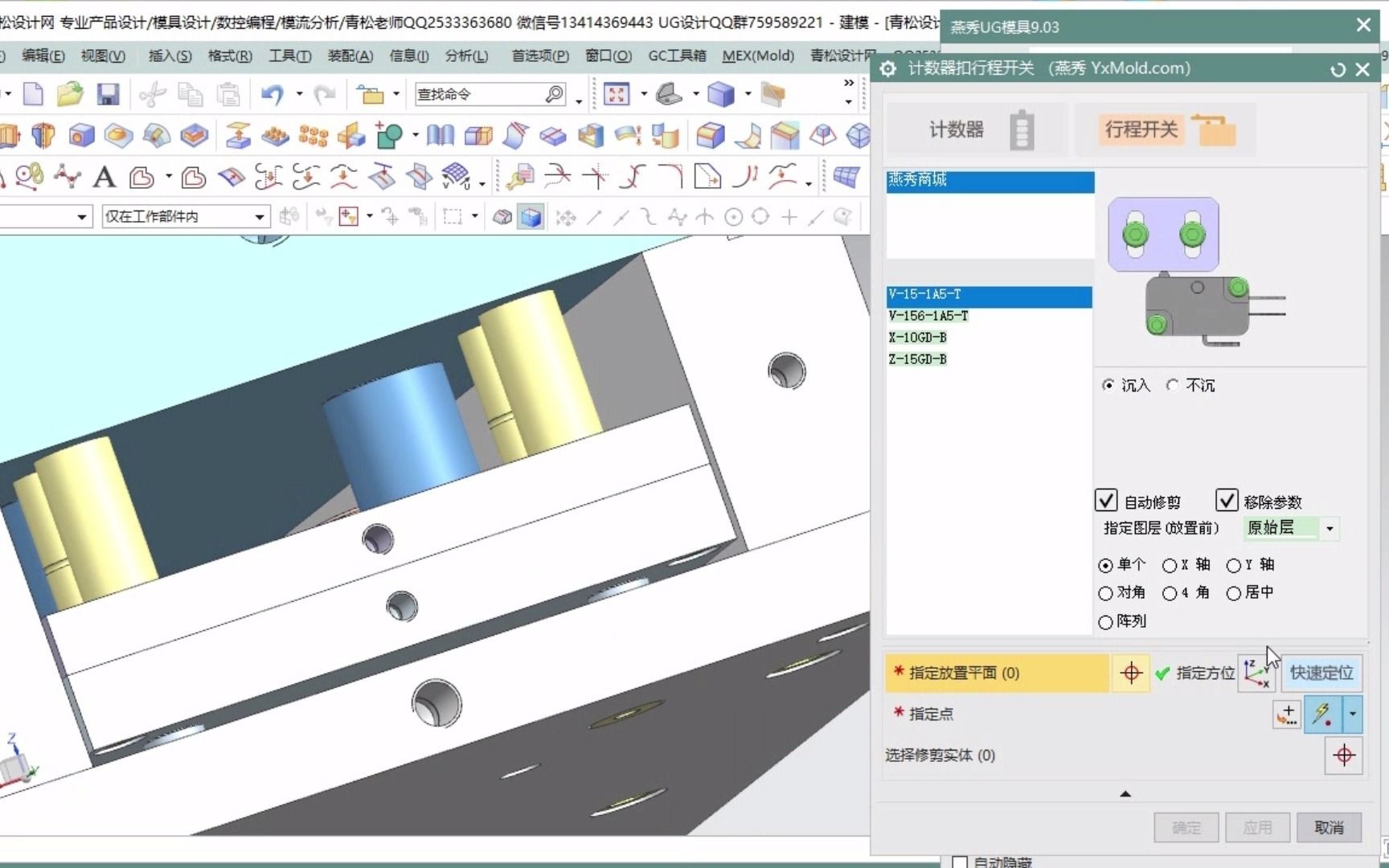Toggle the 移除参数 checkbox
The width and height of the screenshot is (1389, 868).
point(1227,501)
